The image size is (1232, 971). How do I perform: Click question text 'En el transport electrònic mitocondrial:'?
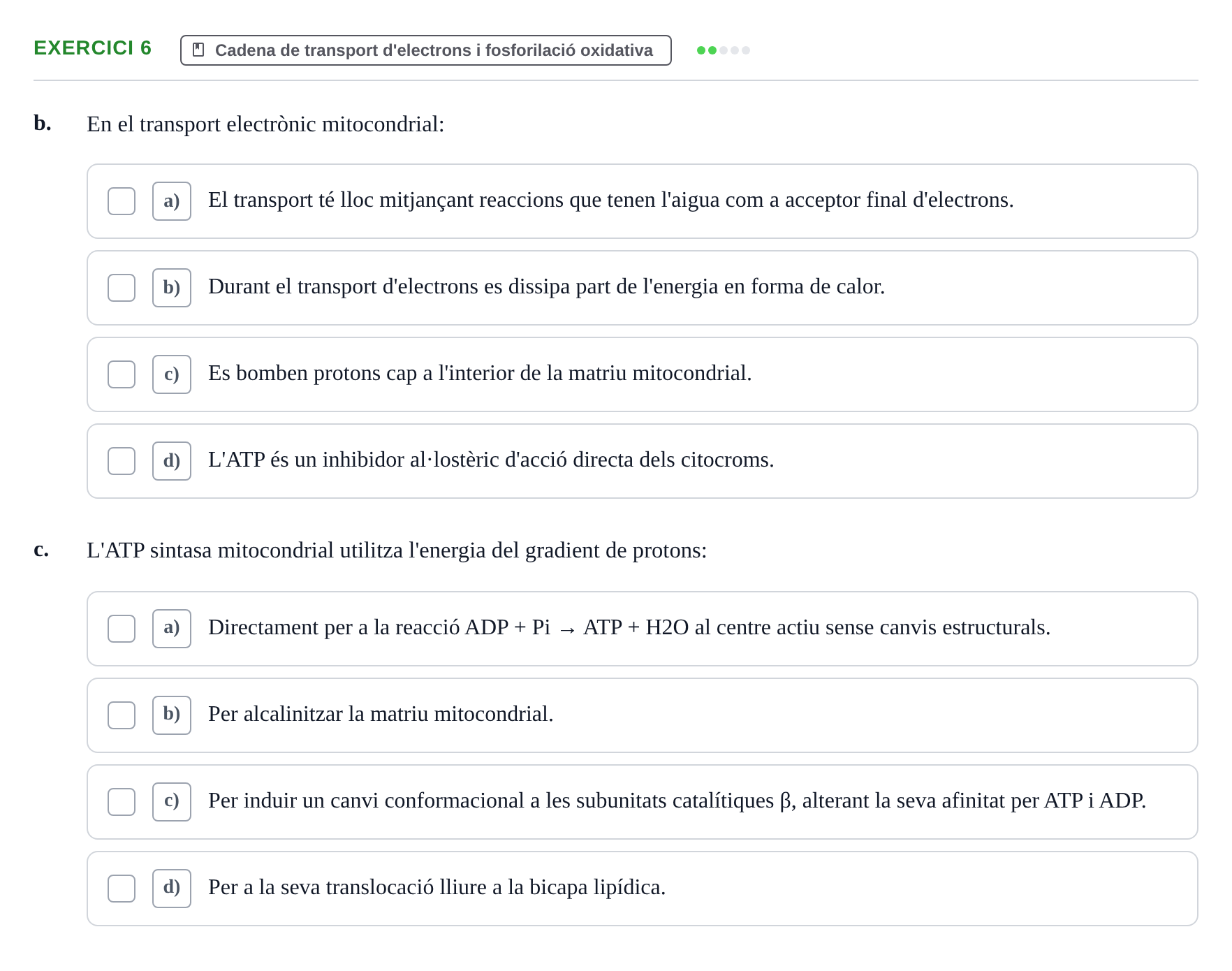click(x=265, y=124)
